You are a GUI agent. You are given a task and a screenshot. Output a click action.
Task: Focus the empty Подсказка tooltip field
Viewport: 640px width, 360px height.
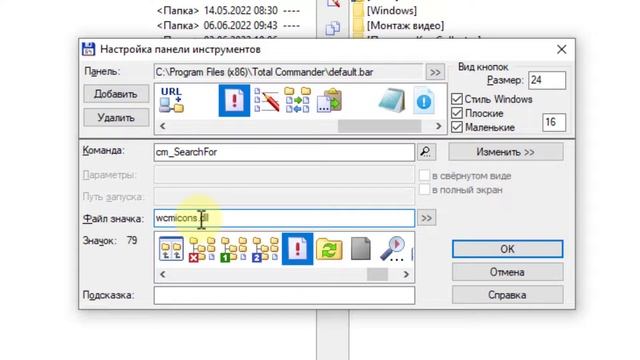click(x=284, y=295)
